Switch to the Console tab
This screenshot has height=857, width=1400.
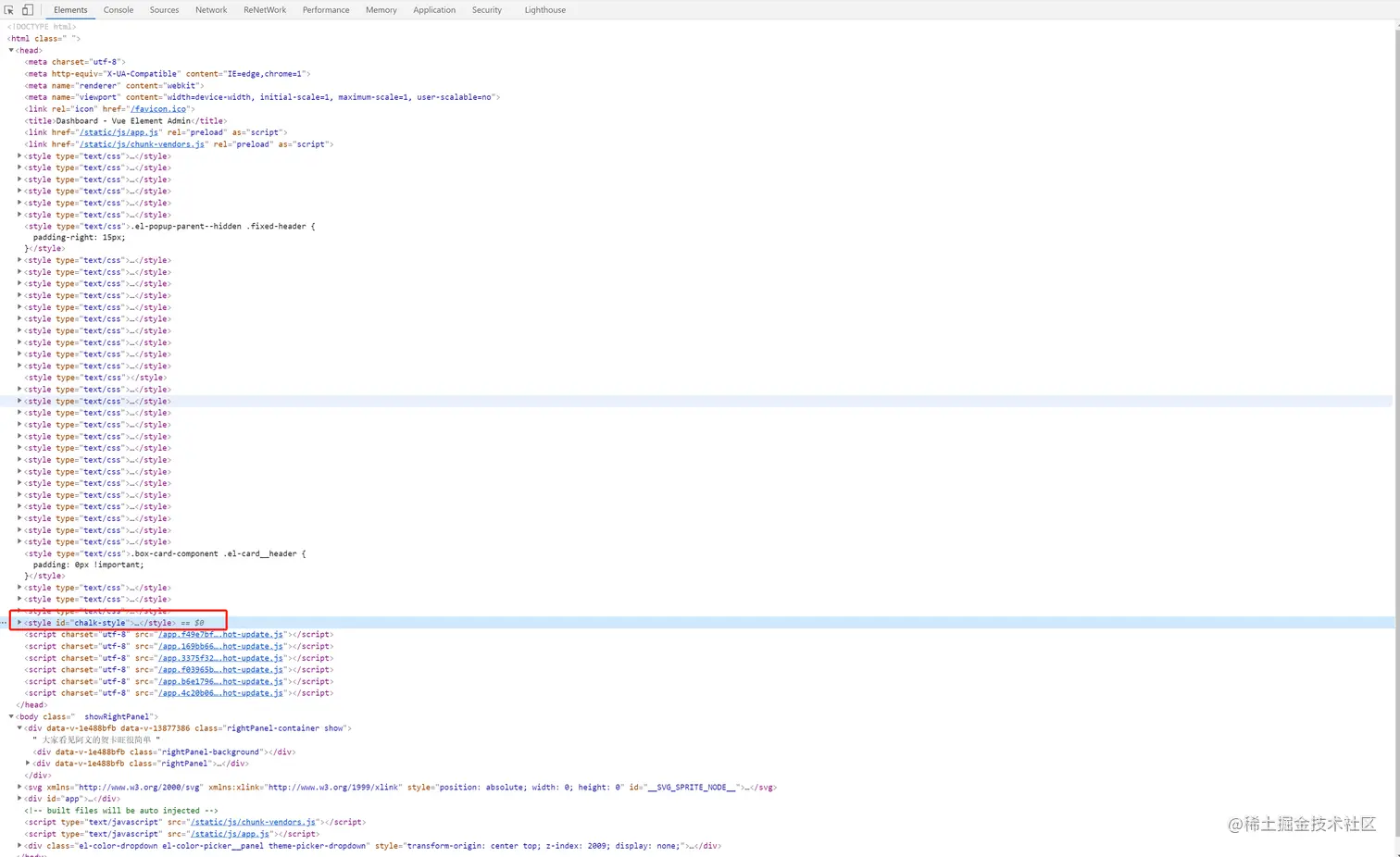[x=118, y=9]
